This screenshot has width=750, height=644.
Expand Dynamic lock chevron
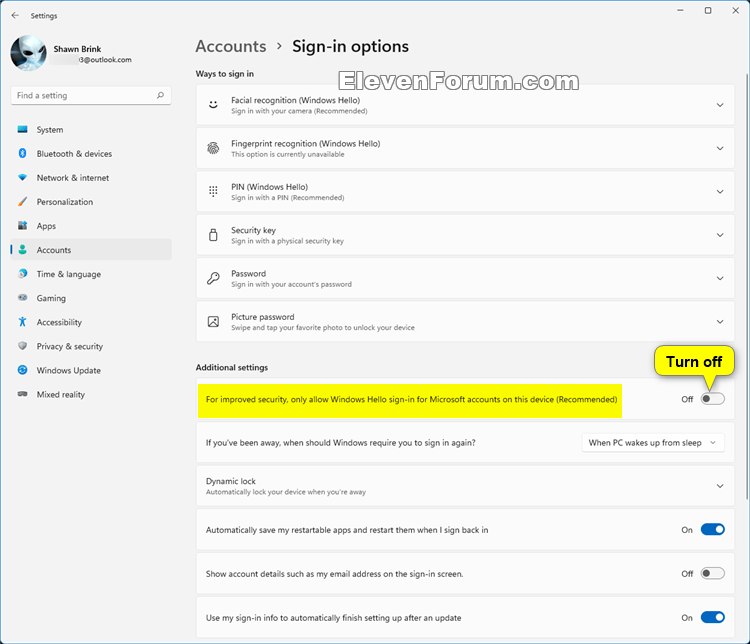pos(720,486)
